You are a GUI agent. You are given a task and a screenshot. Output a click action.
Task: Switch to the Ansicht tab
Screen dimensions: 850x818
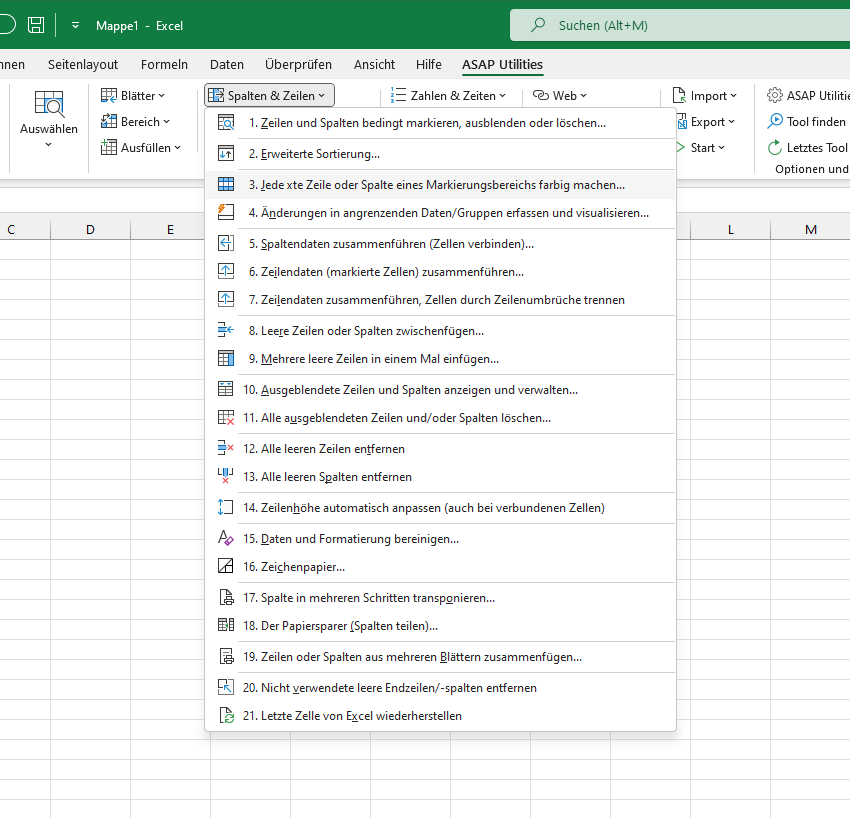(x=374, y=65)
